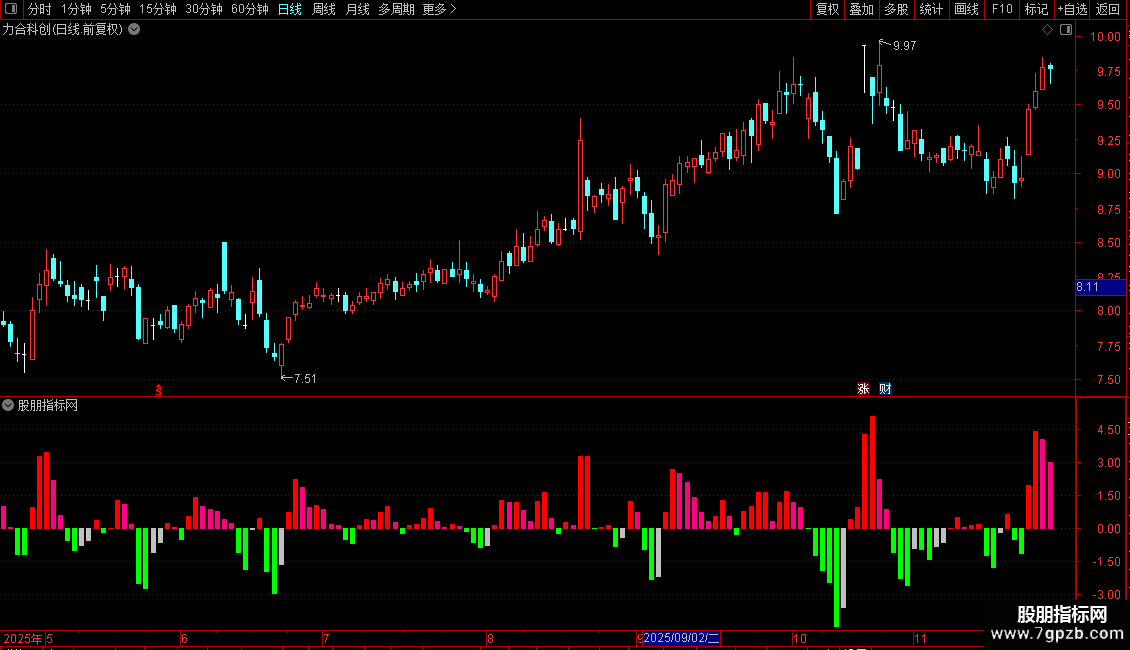
Task: Click the 2025/09/02 date label on timeline
Action: click(681, 638)
